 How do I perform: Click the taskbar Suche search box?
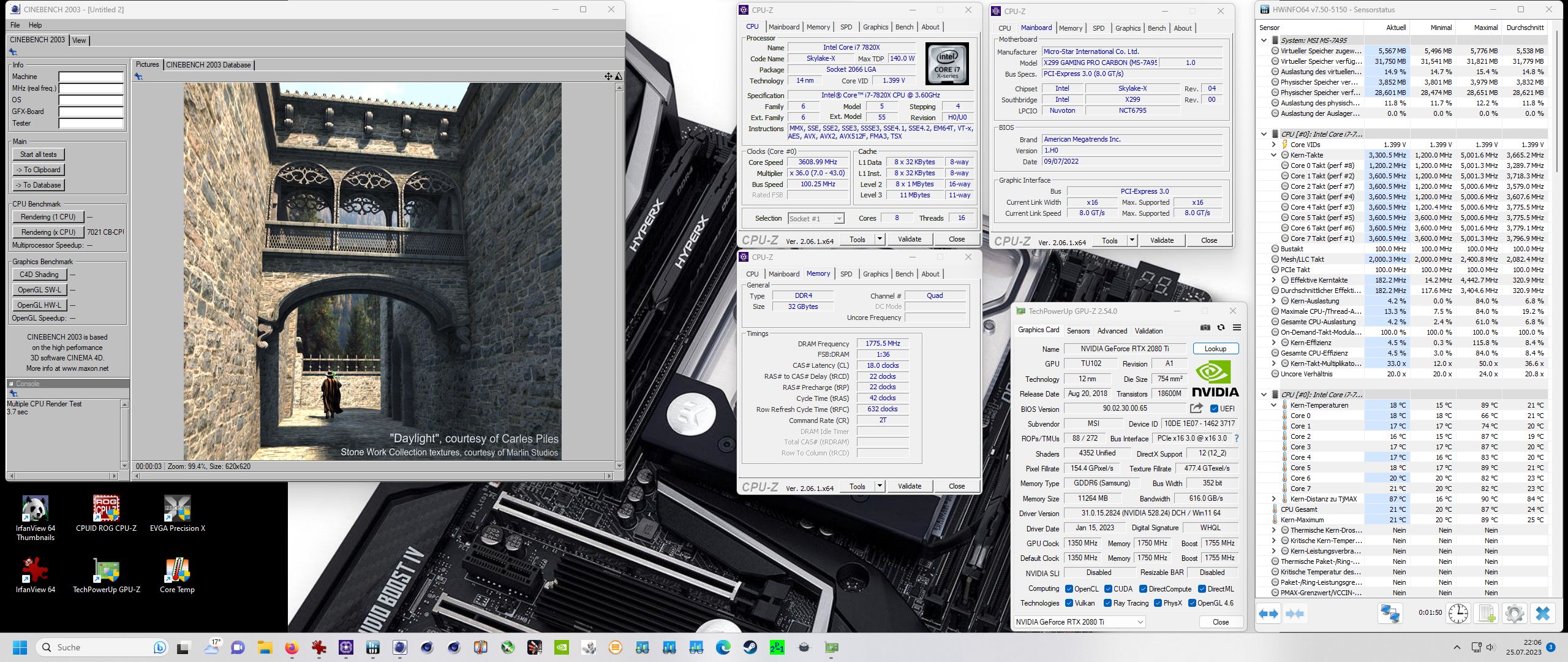pyautogui.click(x=102, y=647)
